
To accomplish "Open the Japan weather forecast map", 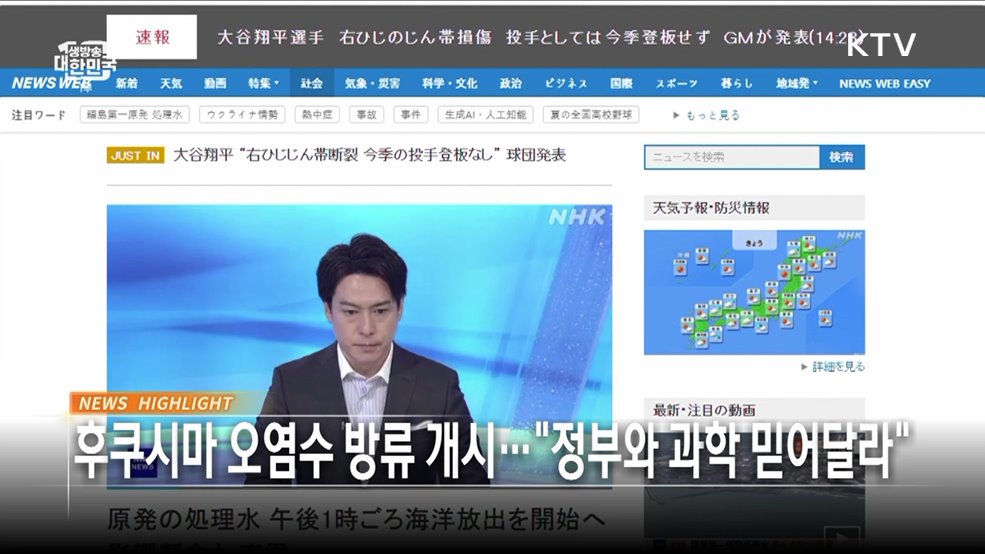I will (754, 292).
